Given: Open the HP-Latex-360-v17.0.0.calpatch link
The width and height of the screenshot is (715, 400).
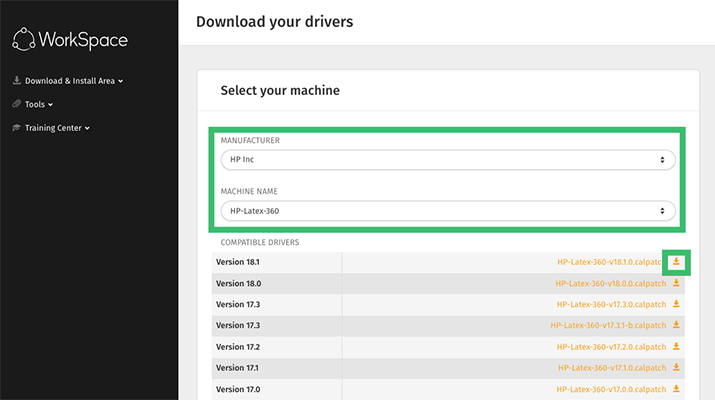Looking at the screenshot, I should point(611,389).
